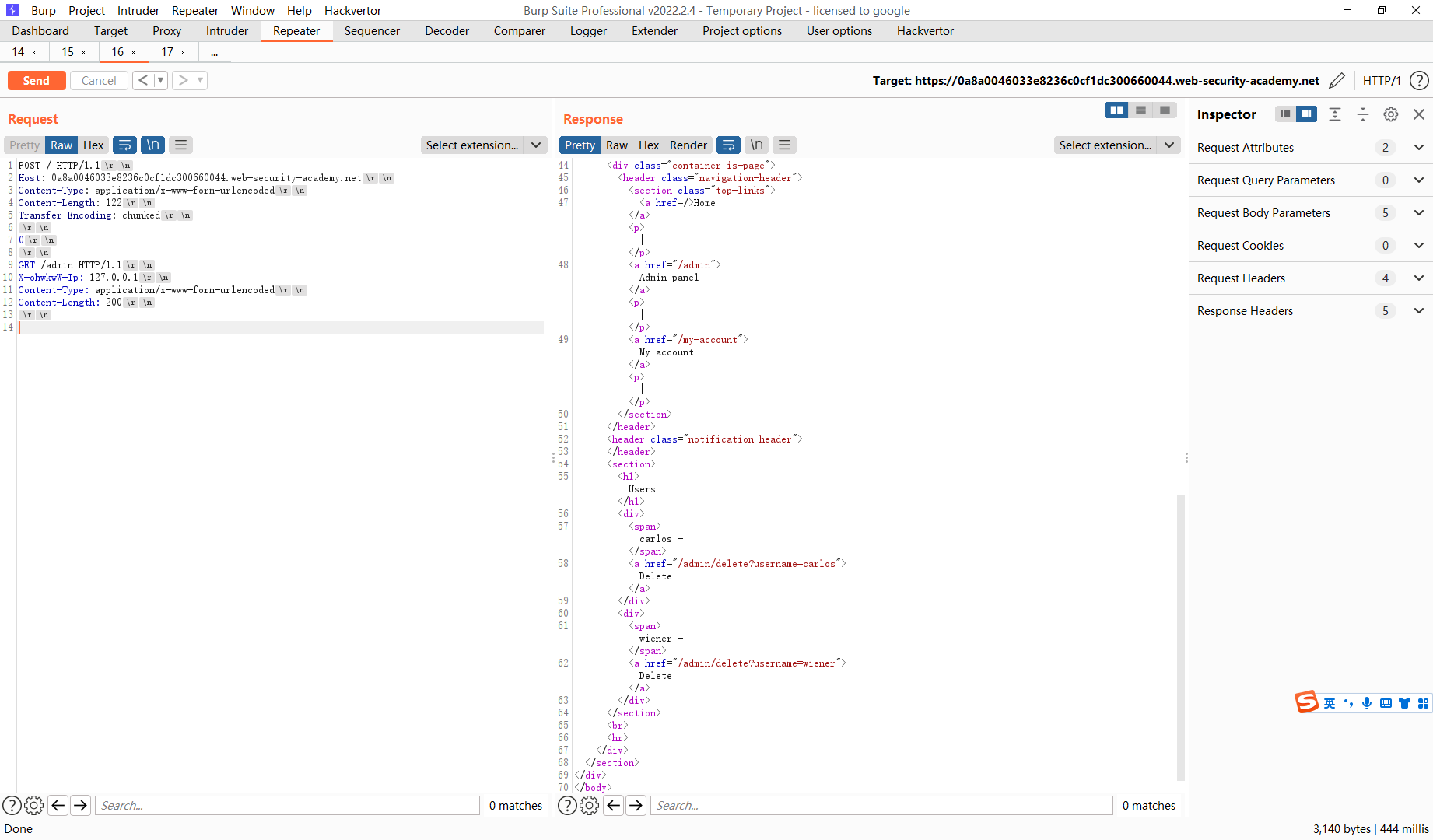The image size is (1433, 840).
Task: Close Repeater tab 17
Action: [x=184, y=53]
